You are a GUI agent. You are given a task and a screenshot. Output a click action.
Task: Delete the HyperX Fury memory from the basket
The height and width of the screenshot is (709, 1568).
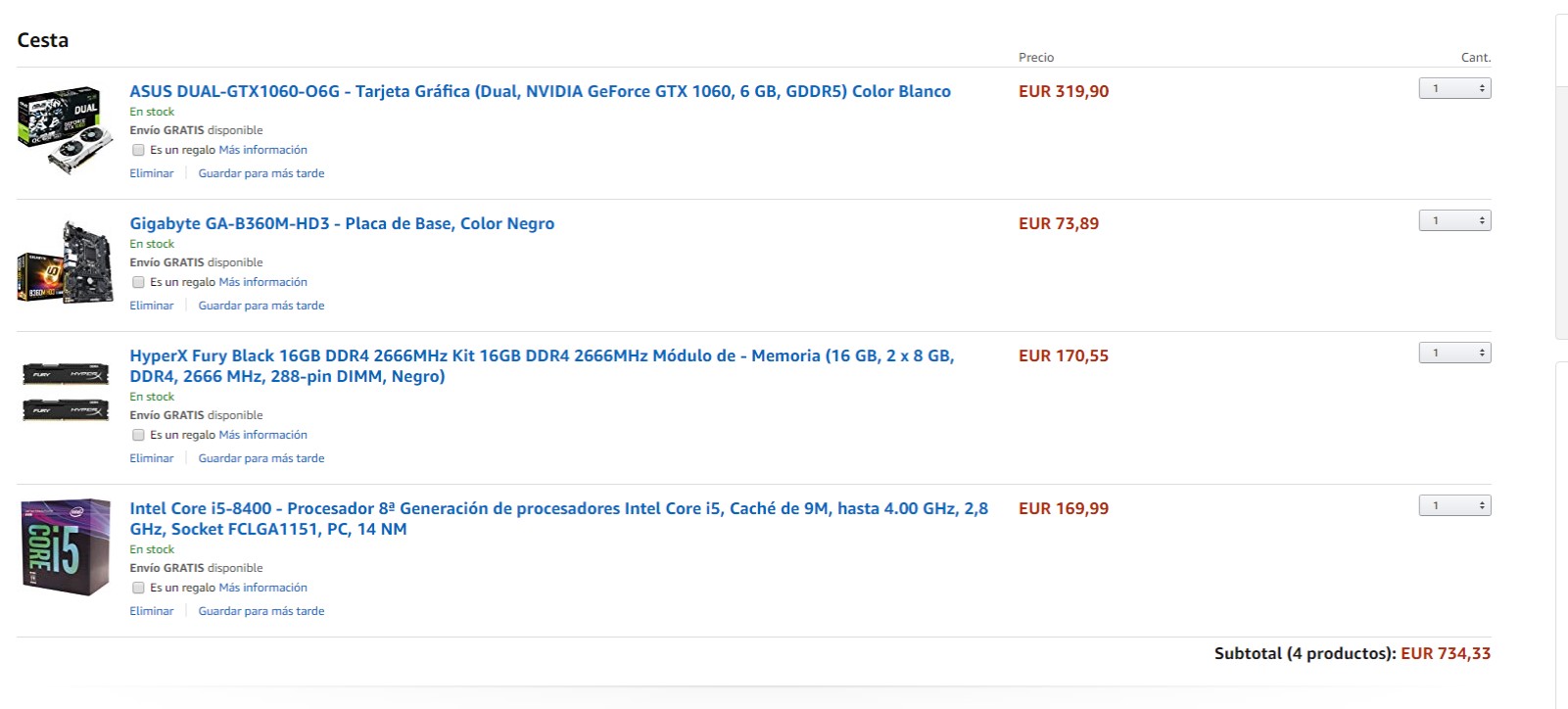(152, 458)
